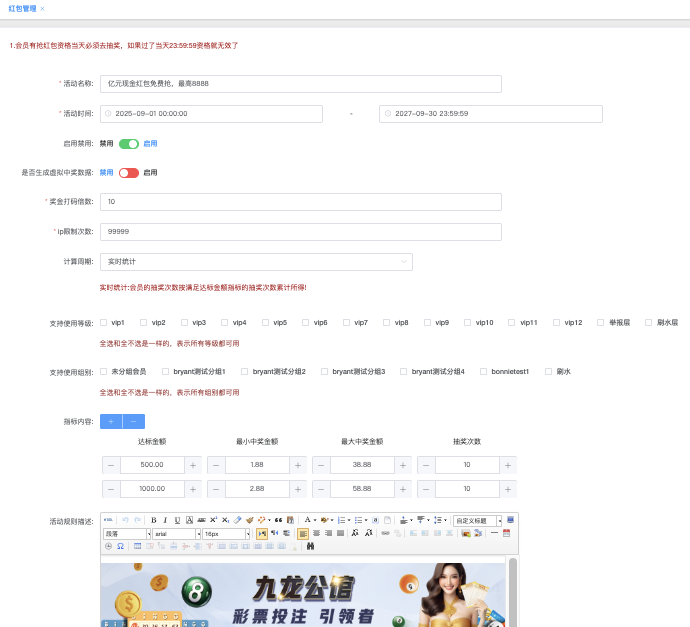Check the vip1 level checkbox
The height and width of the screenshot is (627, 690).
104,323
